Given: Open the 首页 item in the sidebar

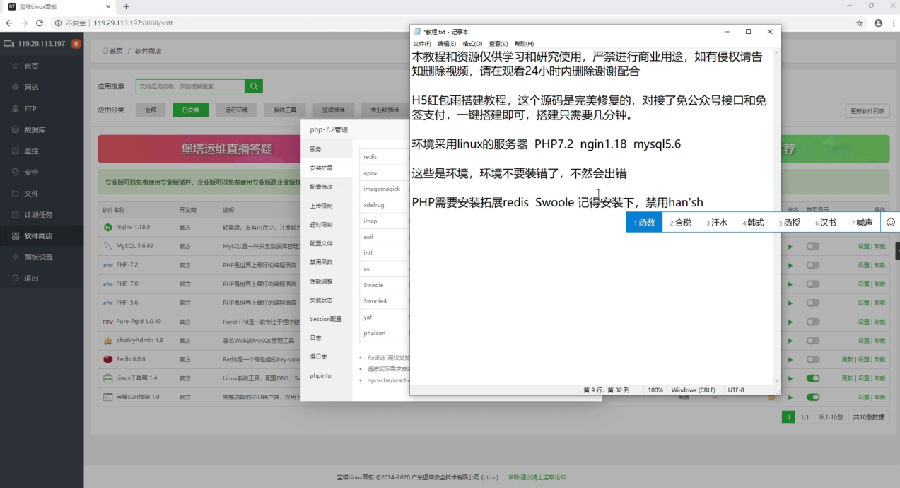Looking at the screenshot, I should click(x=31, y=66).
